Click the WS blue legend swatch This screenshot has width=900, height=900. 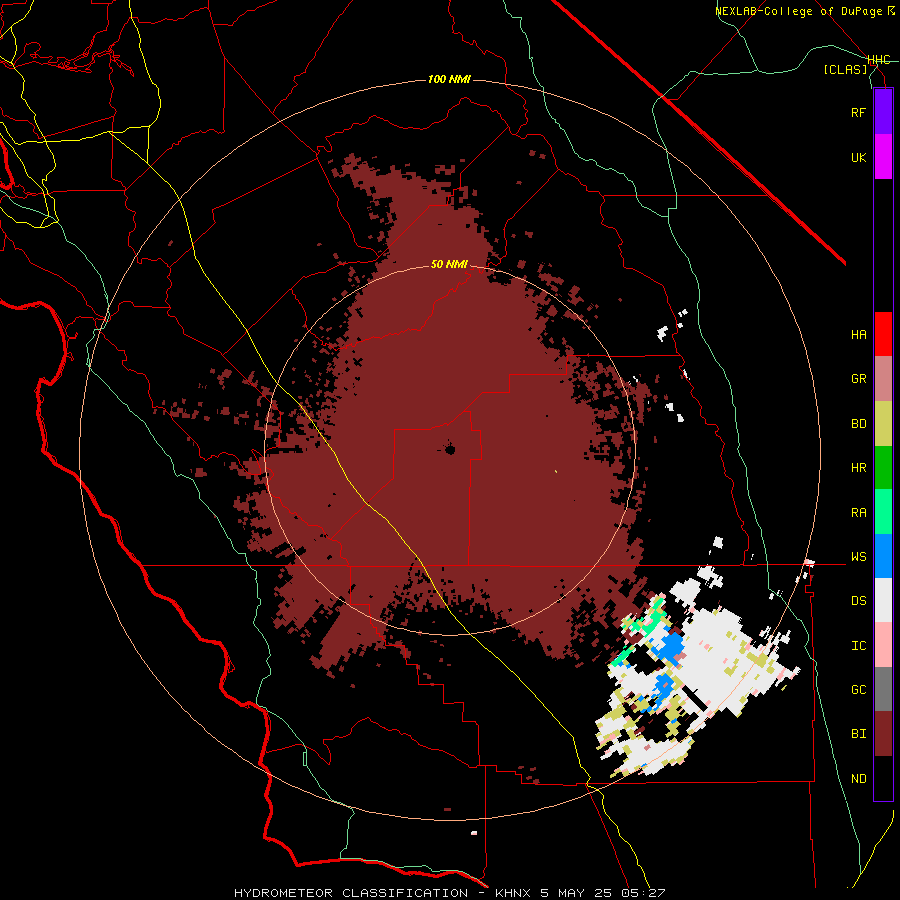(x=883, y=556)
